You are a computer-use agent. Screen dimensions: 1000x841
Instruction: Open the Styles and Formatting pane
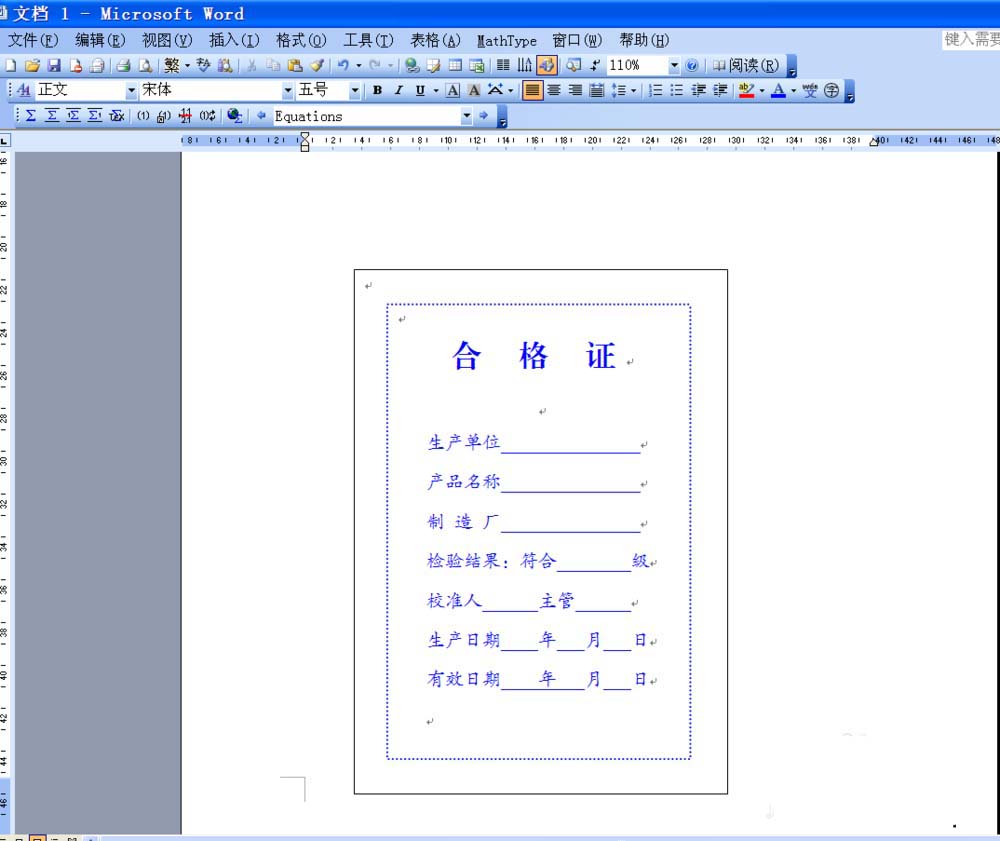point(24,91)
